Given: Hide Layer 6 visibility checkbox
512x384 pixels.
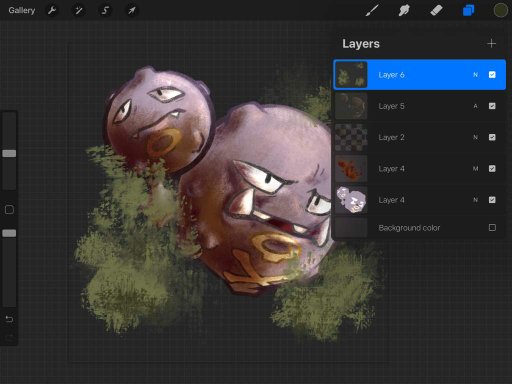Looking at the screenshot, I should pyautogui.click(x=492, y=75).
